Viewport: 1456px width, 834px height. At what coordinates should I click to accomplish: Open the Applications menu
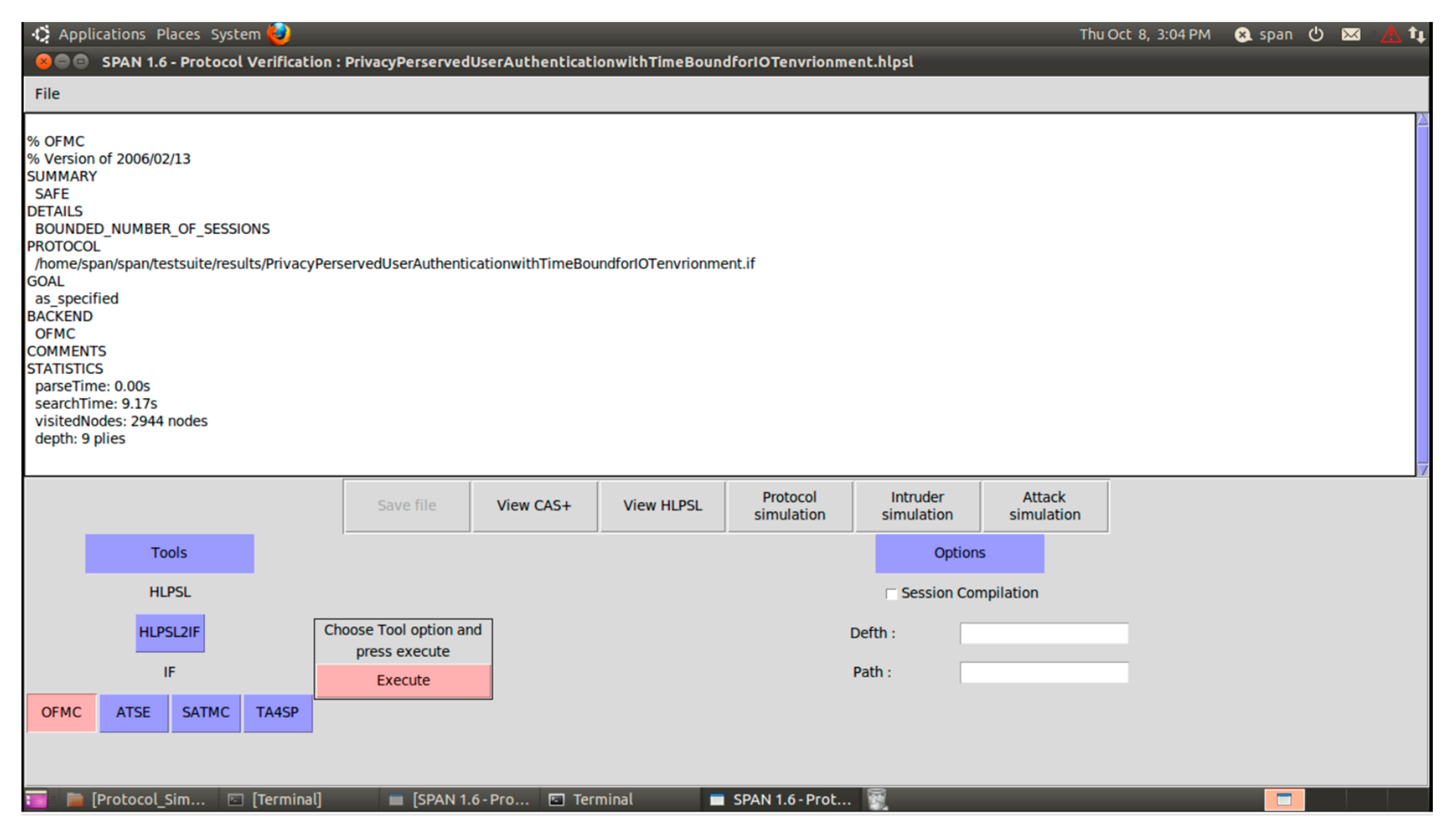(x=102, y=35)
